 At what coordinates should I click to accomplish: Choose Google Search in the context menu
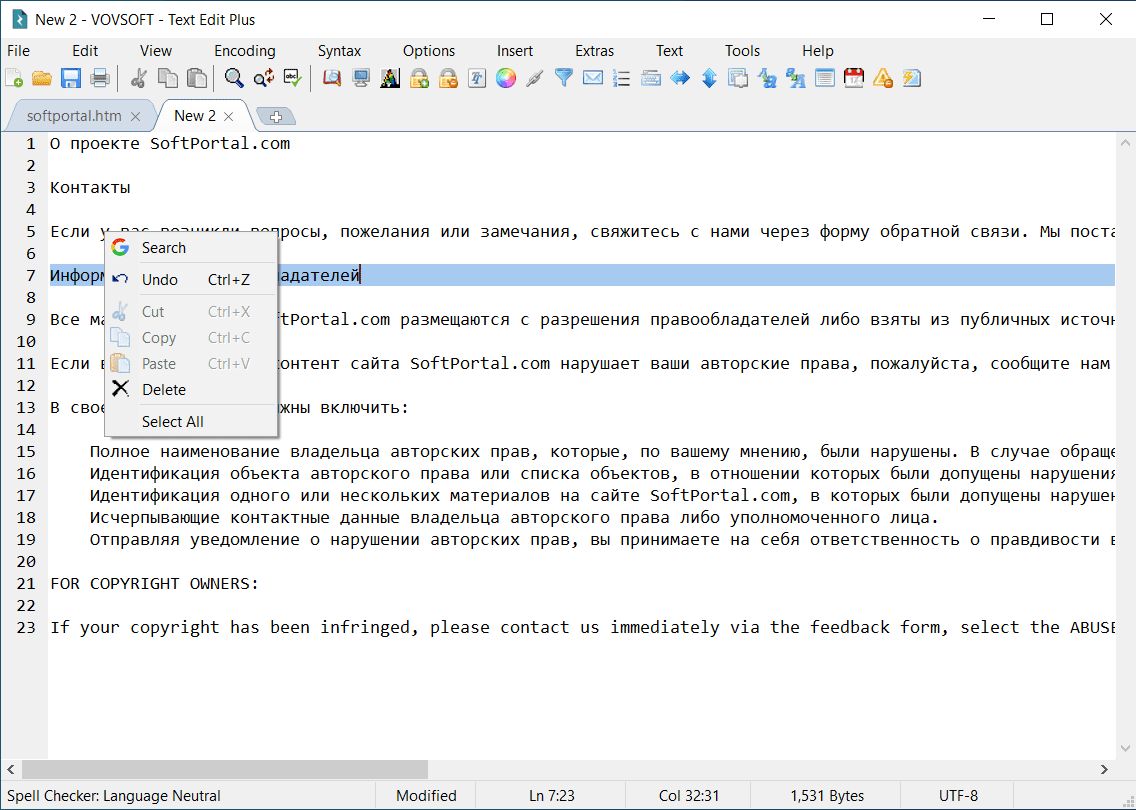click(x=191, y=248)
